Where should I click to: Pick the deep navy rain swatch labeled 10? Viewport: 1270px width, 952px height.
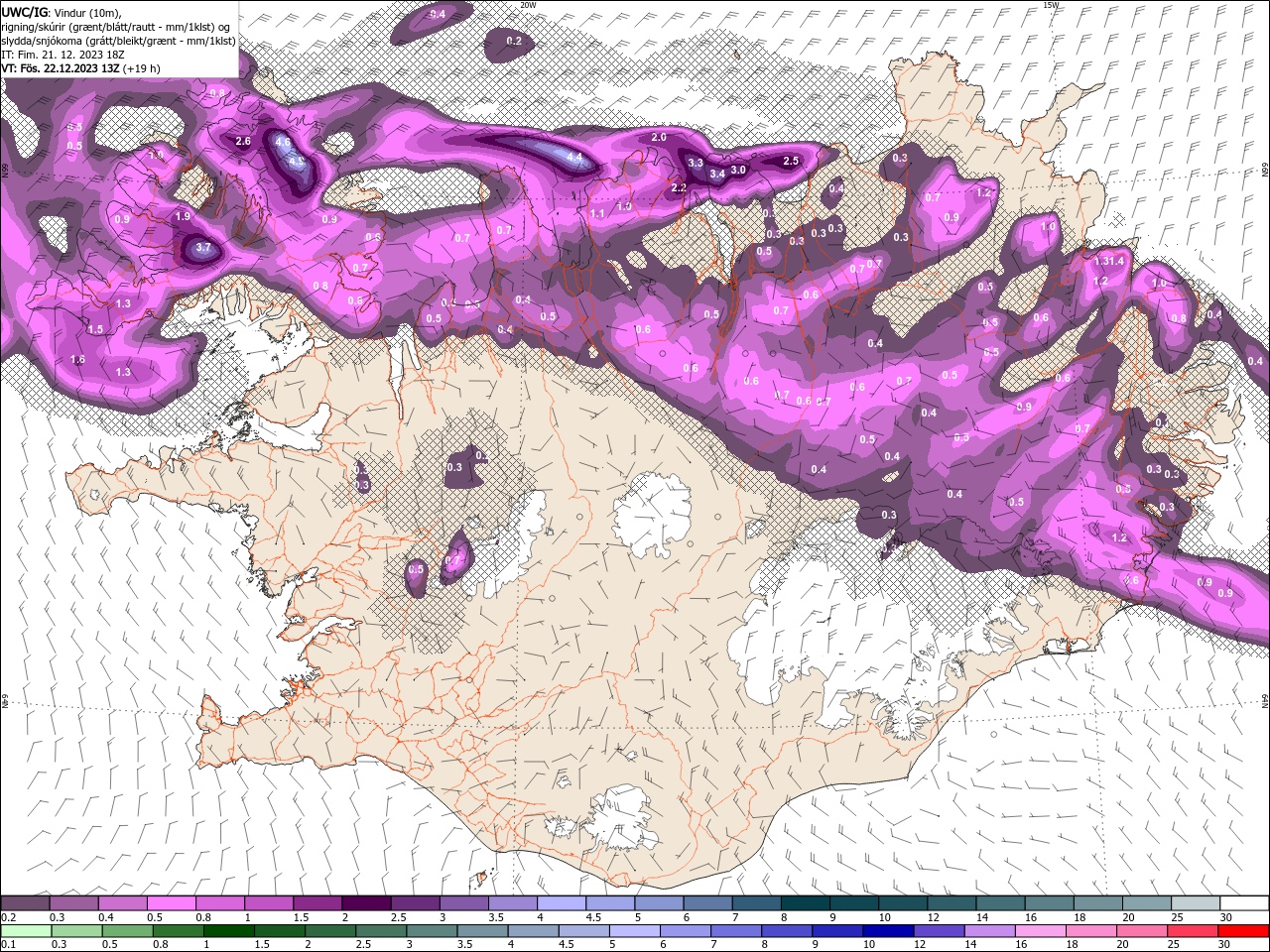point(888,931)
